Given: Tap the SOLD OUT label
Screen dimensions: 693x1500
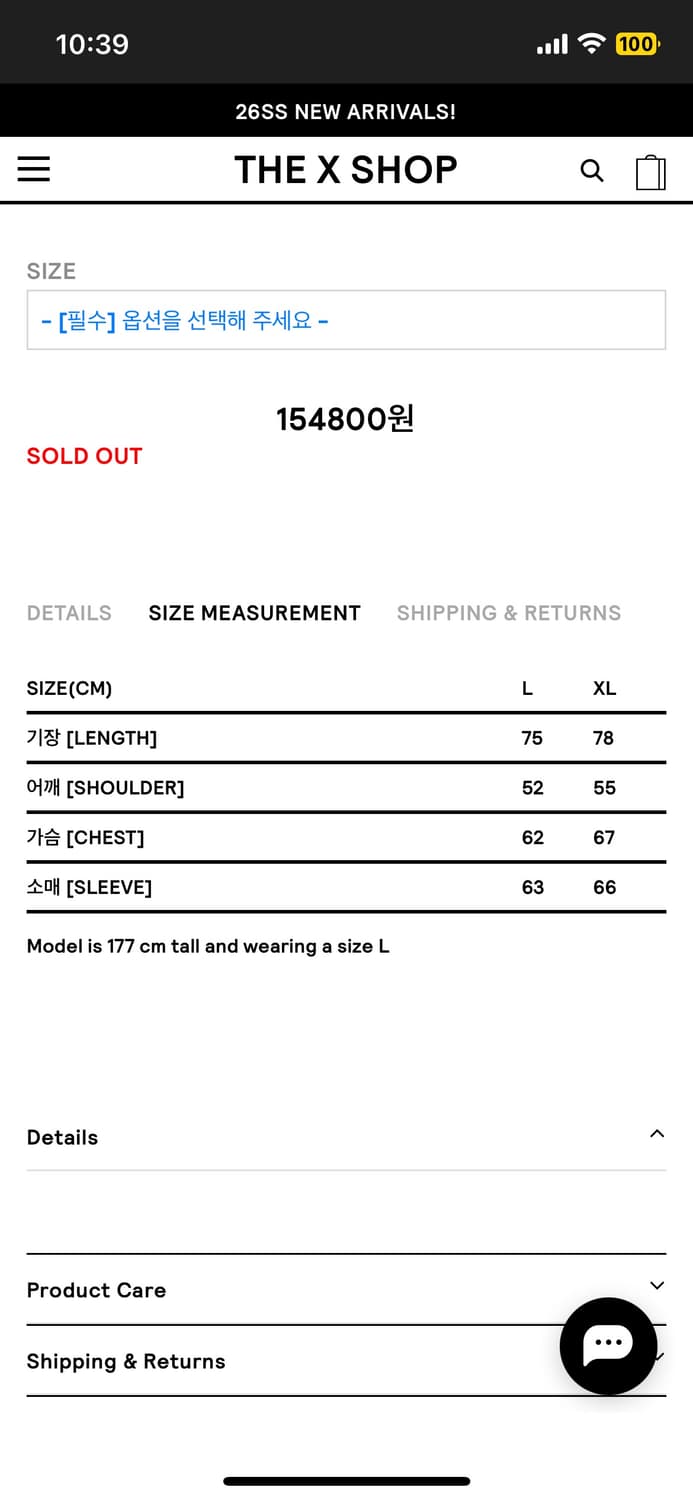Looking at the screenshot, I should tap(85, 456).
